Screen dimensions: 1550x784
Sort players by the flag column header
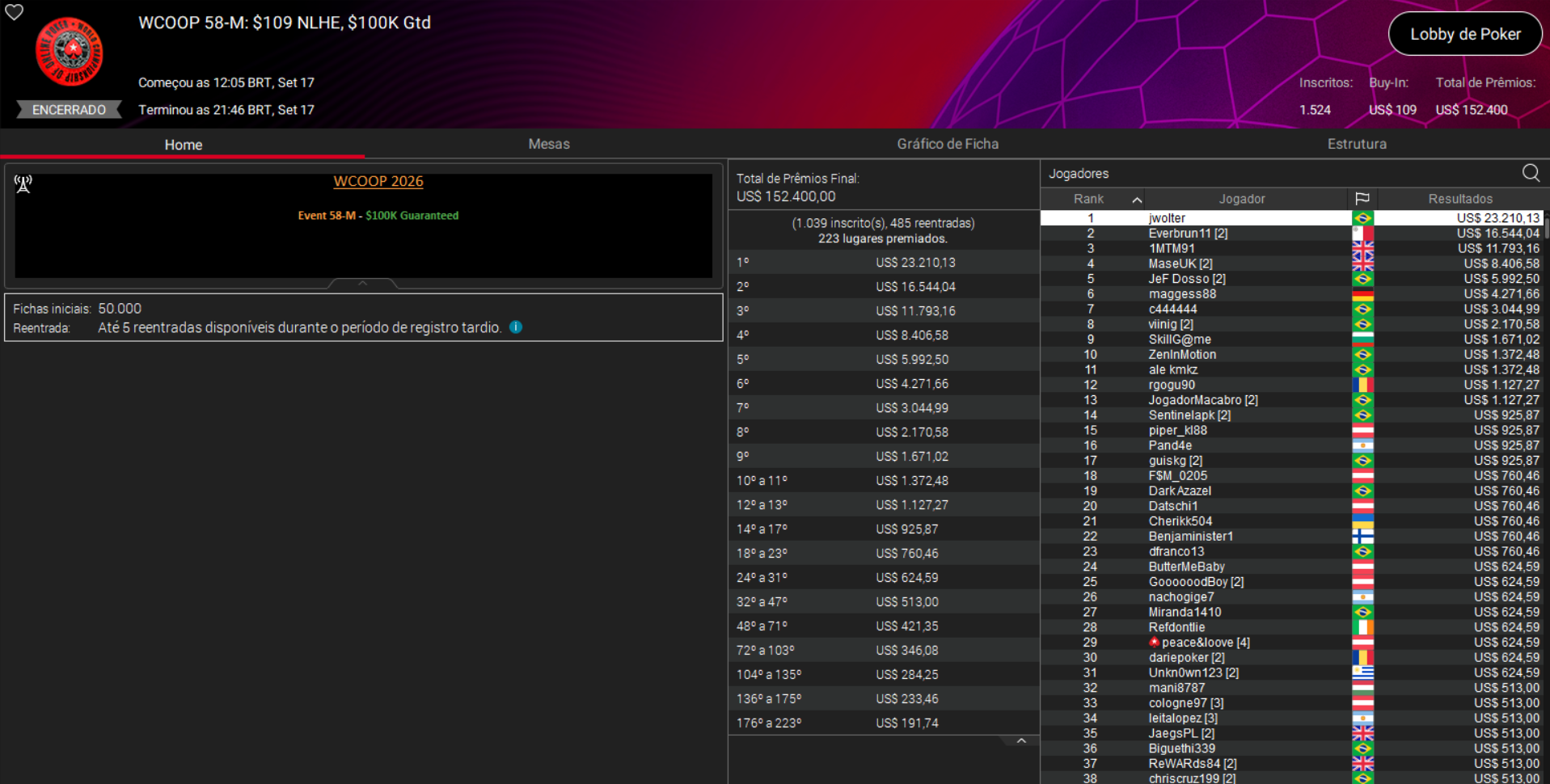click(1362, 199)
